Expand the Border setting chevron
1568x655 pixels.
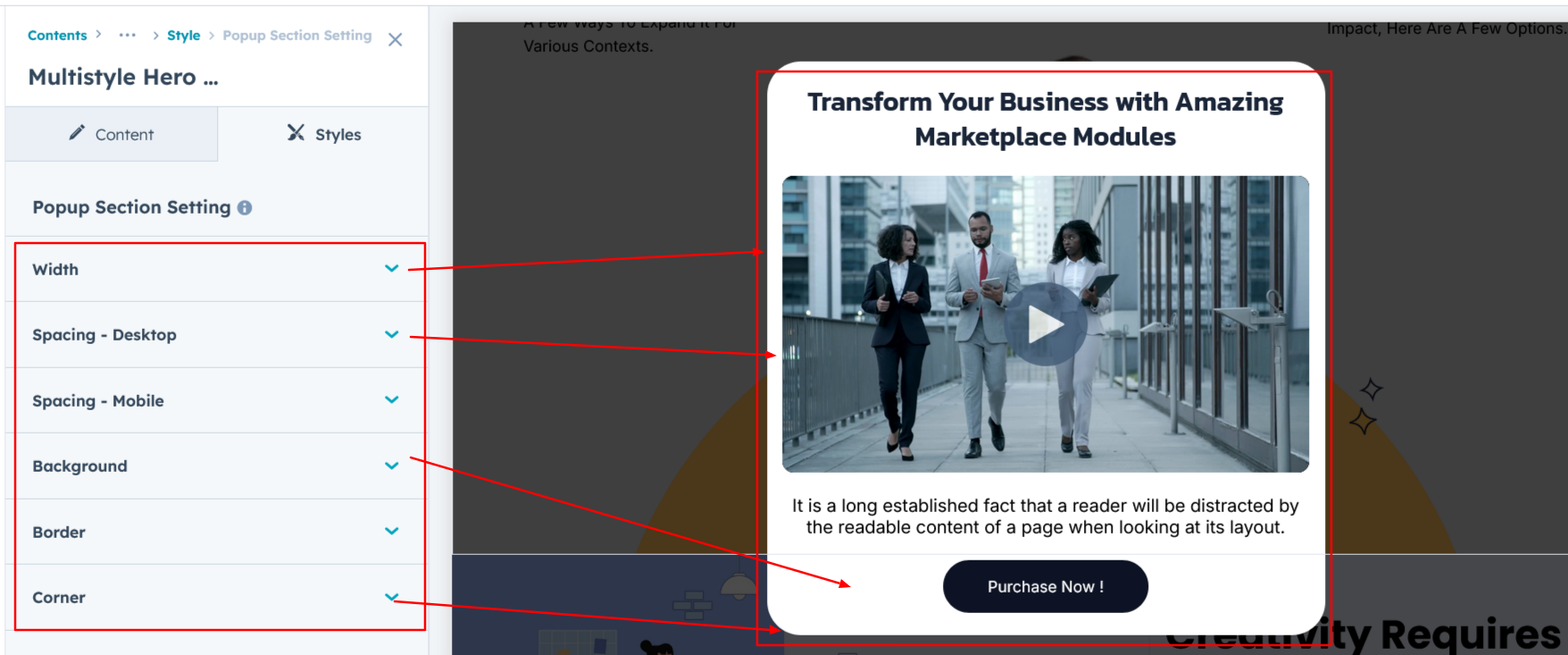click(x=391, y=531)
